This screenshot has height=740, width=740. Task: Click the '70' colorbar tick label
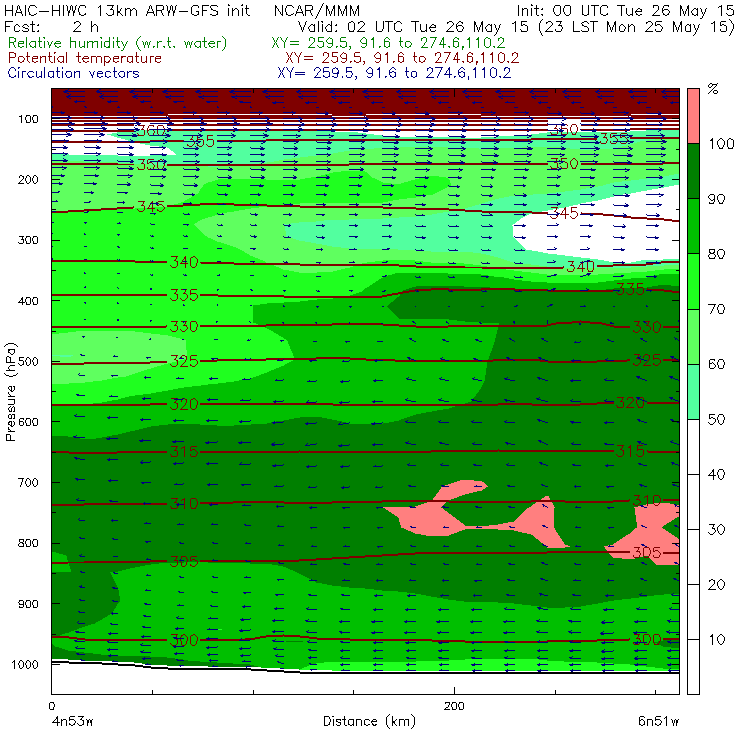[716, 309]
